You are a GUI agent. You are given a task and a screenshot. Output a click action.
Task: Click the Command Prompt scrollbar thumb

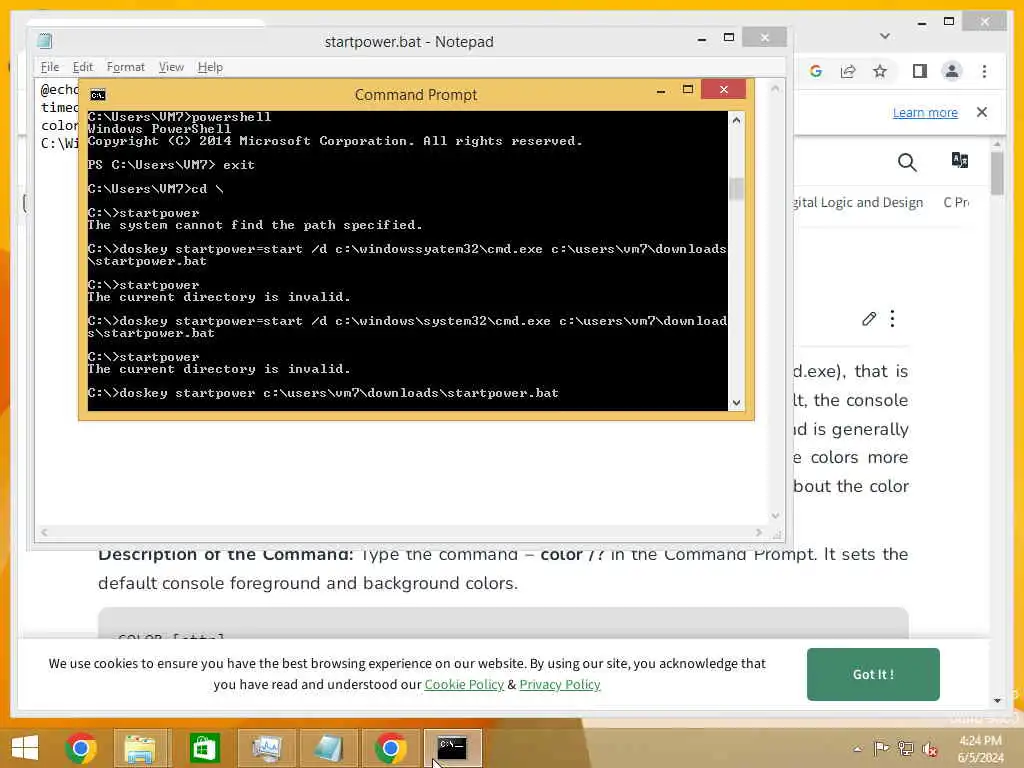(x=736, y=189)
